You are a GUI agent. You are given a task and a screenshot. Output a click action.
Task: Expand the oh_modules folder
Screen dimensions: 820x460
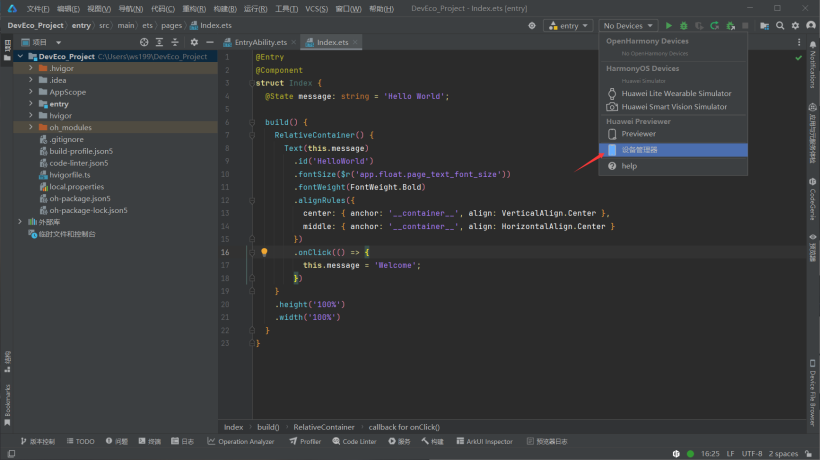31,127
